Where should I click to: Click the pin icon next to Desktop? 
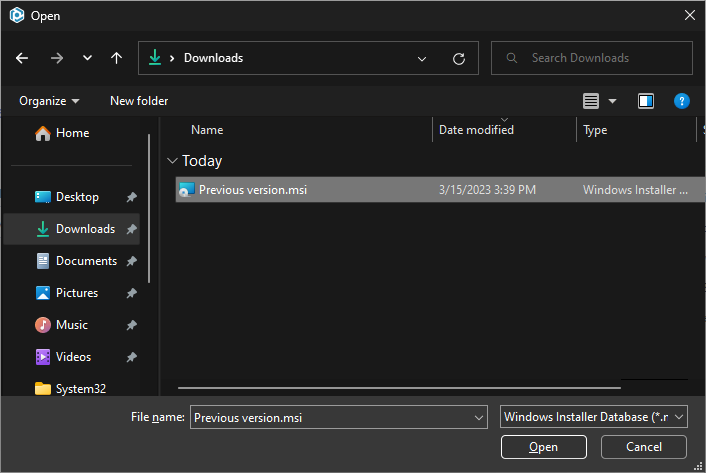click(131, 197)
